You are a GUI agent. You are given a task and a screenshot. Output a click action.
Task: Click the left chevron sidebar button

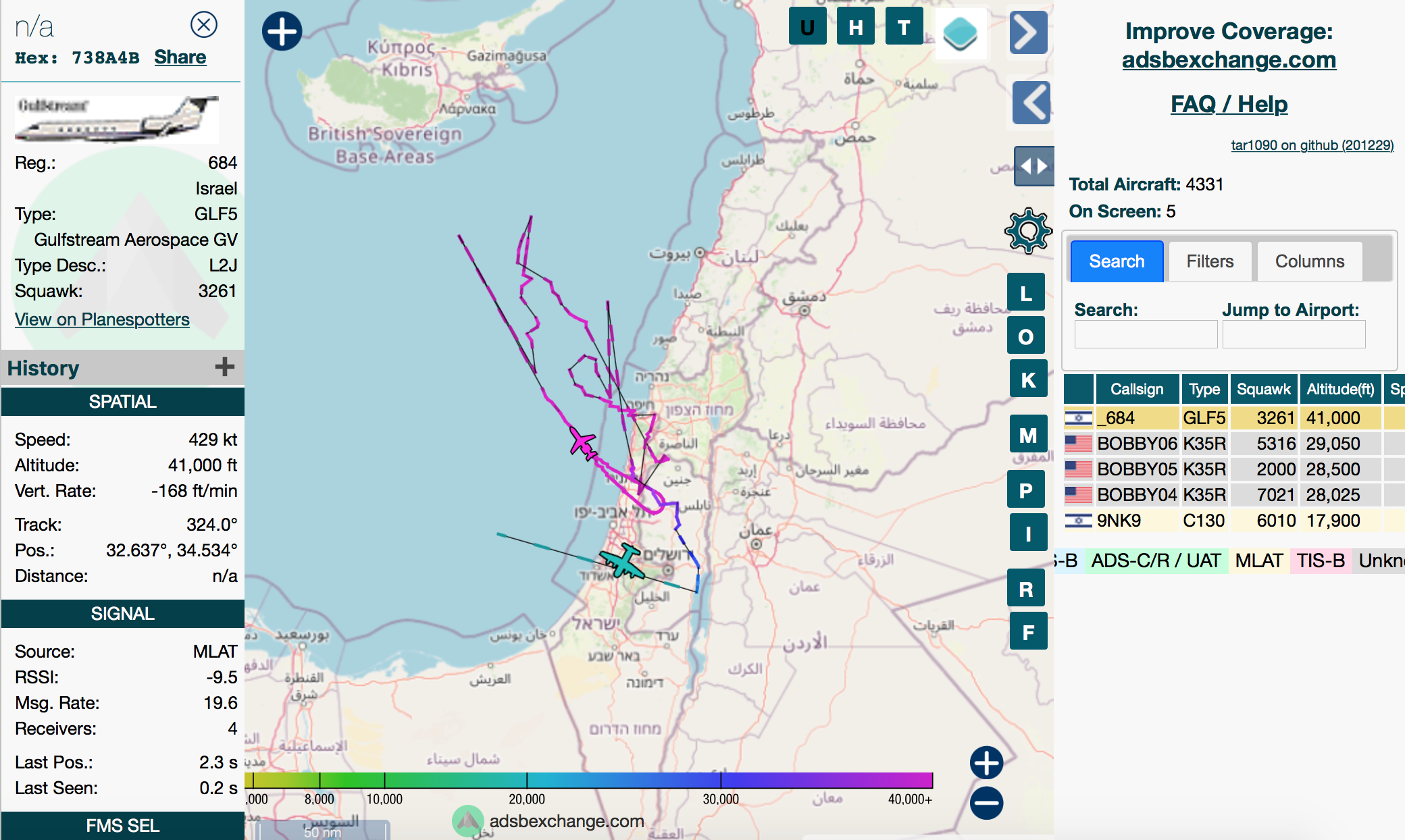(1031, 103)
